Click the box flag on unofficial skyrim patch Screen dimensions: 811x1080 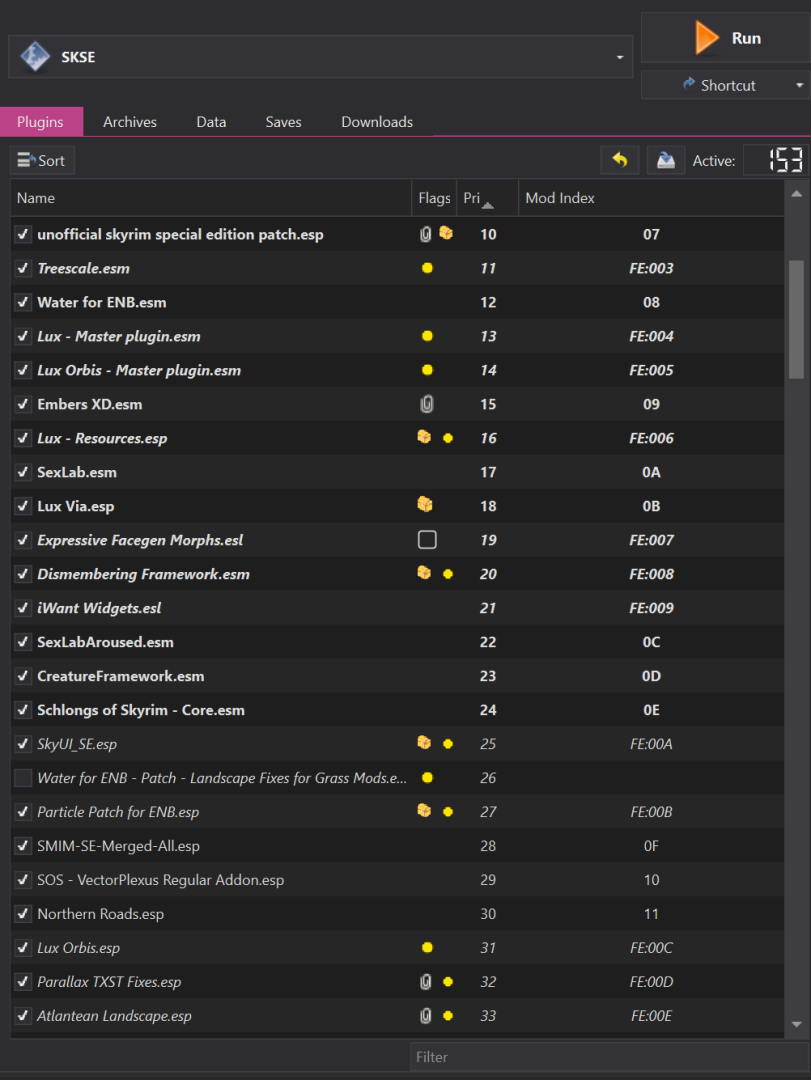446,233
